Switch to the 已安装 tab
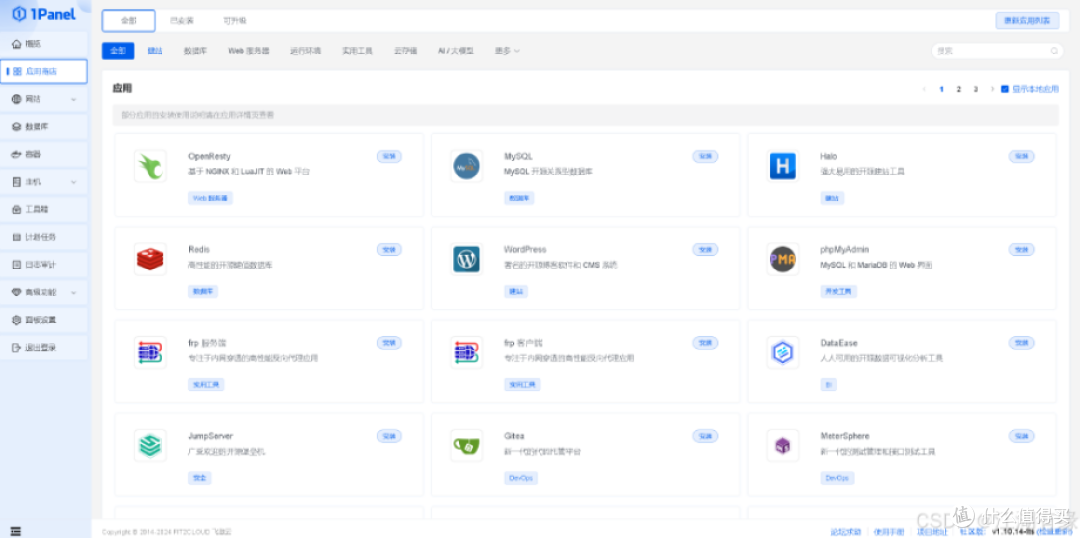 (x=182, y=20)
